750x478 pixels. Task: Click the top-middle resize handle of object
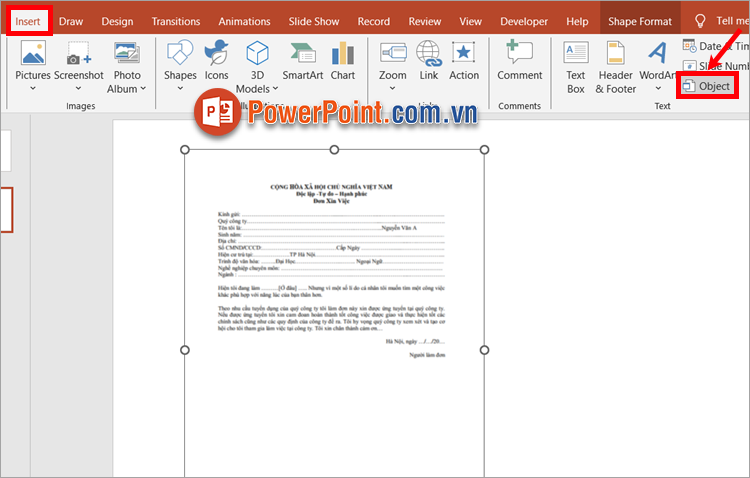tap(334, 150)
